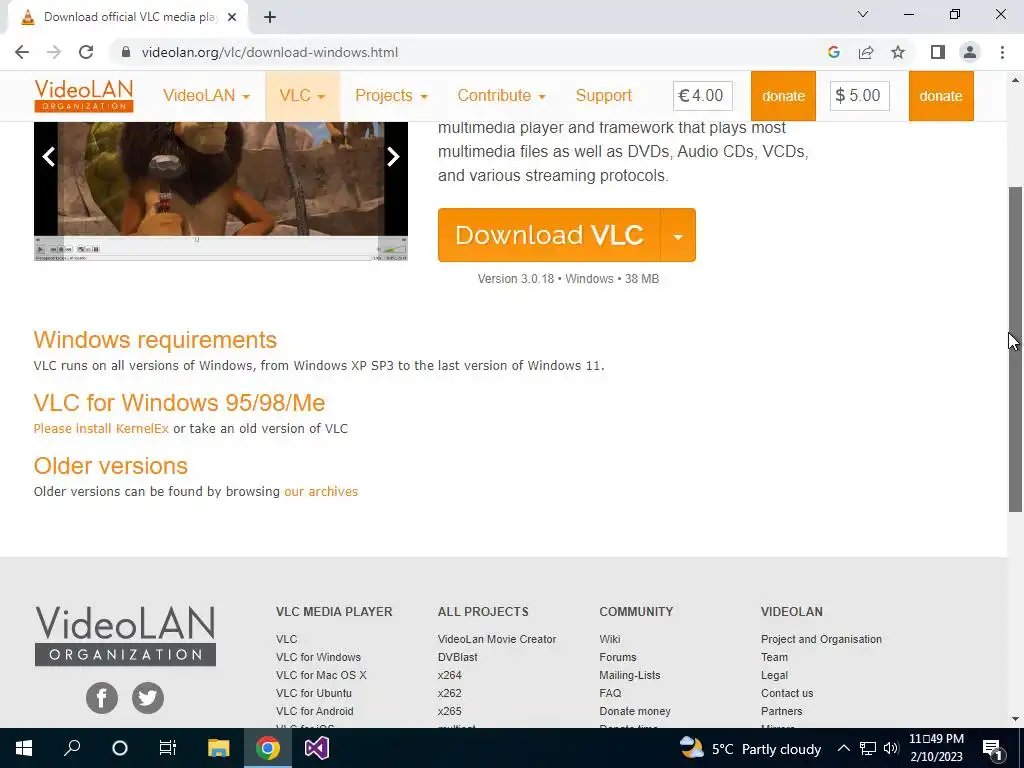Open Support in the navigation bar

[603, 95]
